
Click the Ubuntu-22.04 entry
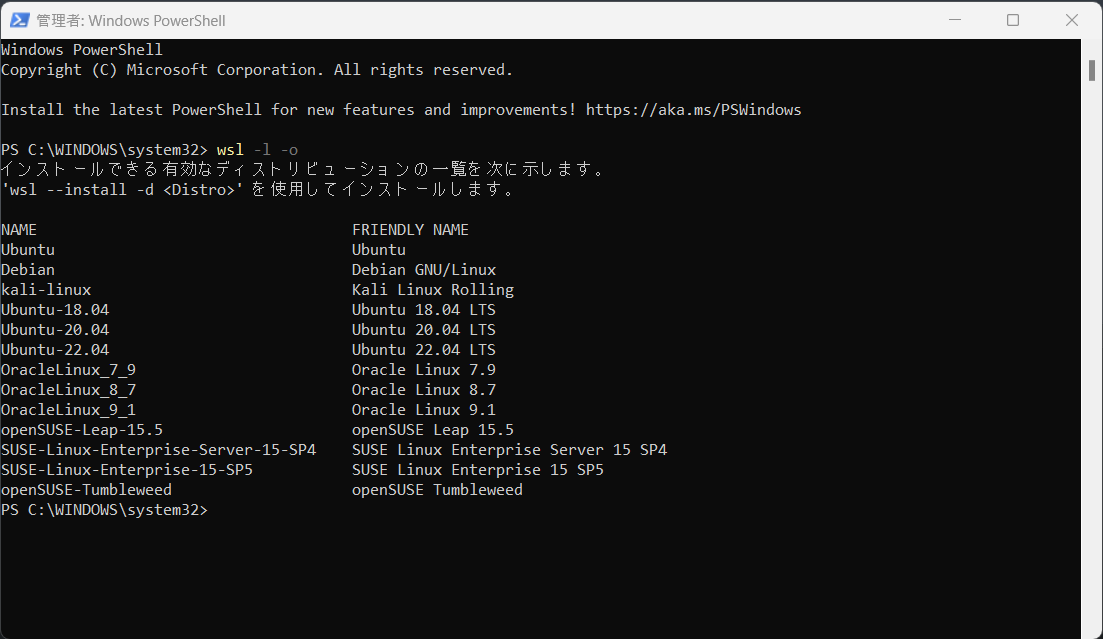(55, 349)
